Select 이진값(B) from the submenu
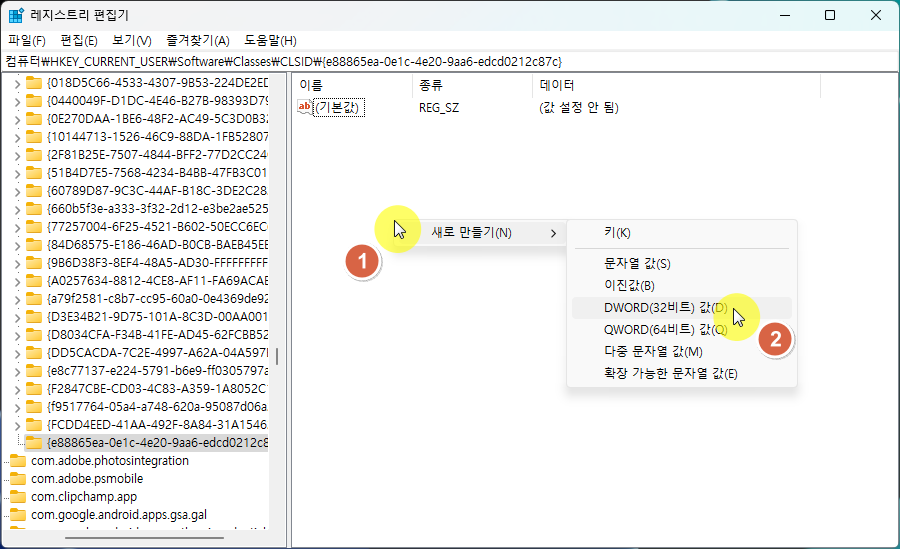The height and width of the screenshot is (549, 900). pyautogui.click(x=682, y=285)
